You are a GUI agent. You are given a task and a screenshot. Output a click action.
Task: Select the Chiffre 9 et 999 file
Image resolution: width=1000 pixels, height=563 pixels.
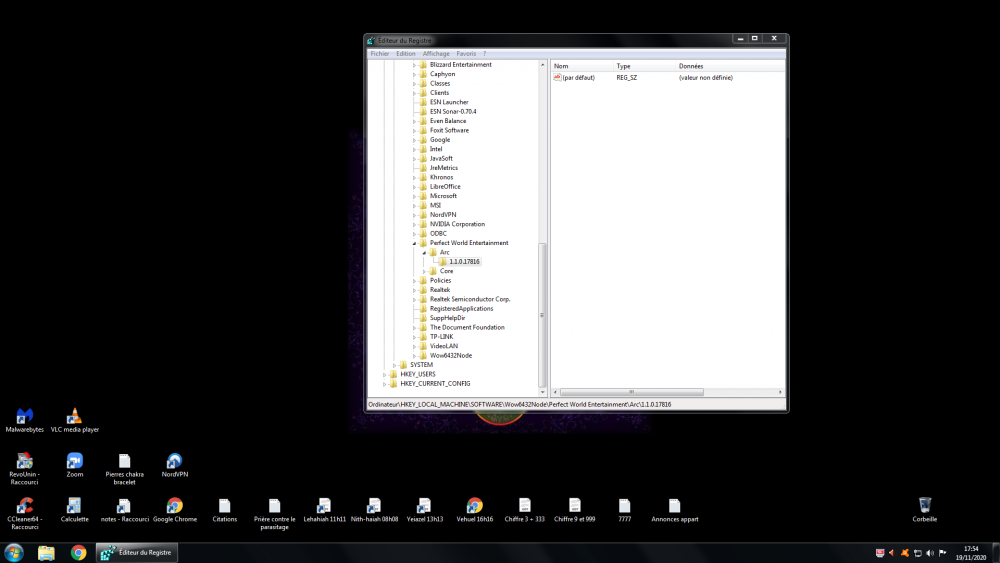[x=575, y=509]
